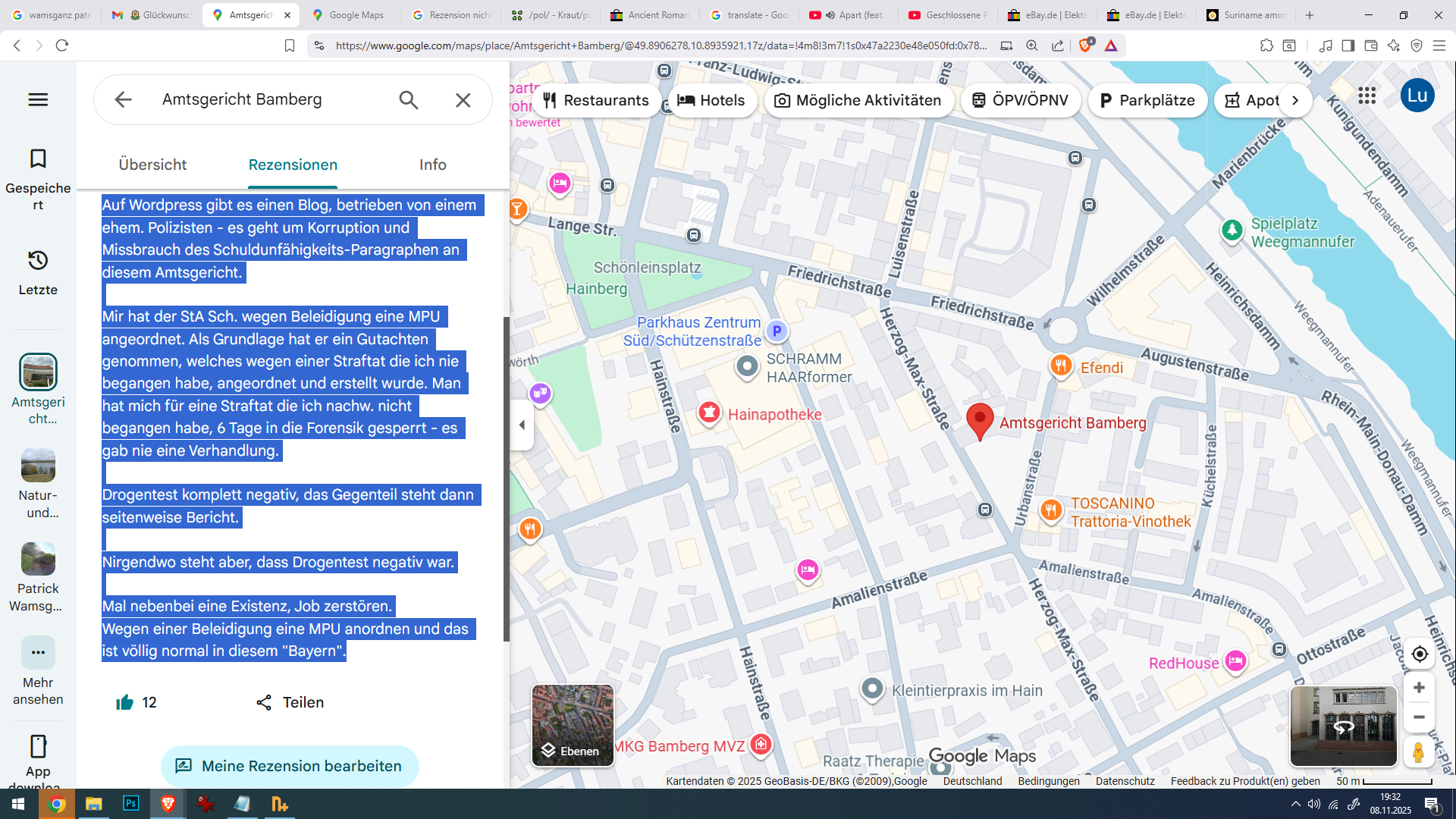Viewport: 1456px width, 819px height.
Task: Click the thumbs-up like icon
Action: point(125,702)
